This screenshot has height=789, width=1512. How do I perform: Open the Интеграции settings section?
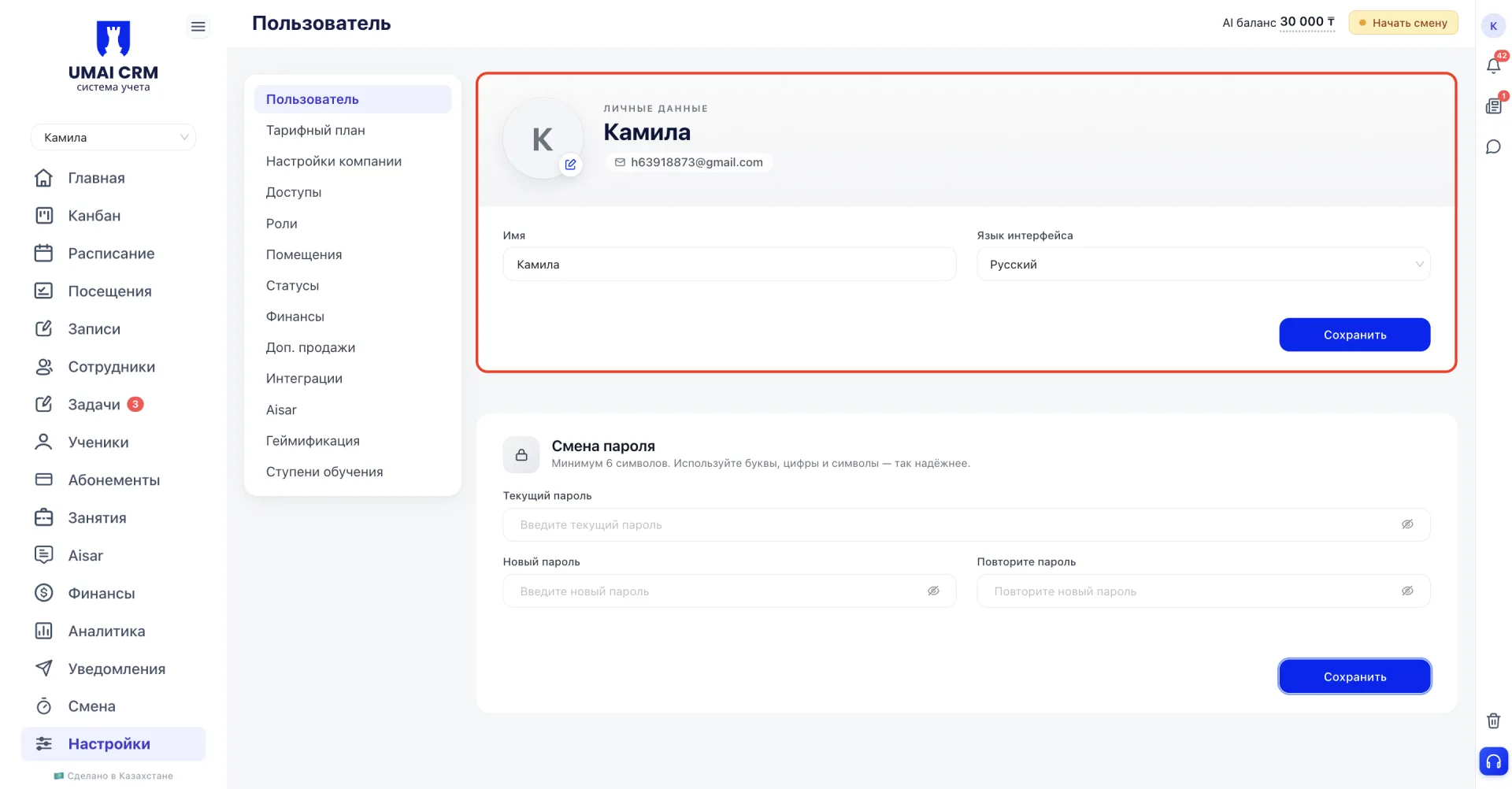[352, 379]
